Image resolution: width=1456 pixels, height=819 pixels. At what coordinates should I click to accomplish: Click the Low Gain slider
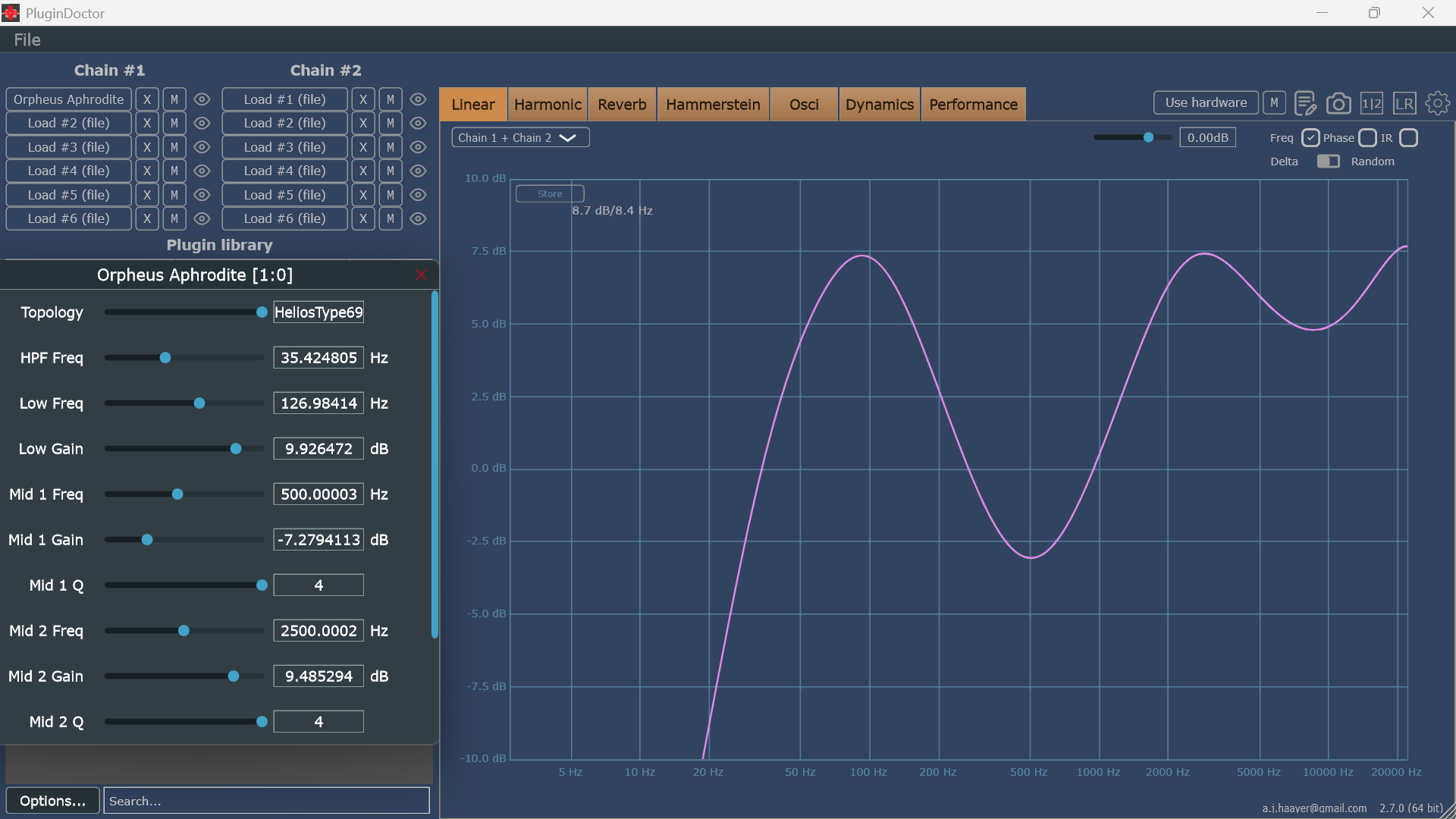(184, 449)
